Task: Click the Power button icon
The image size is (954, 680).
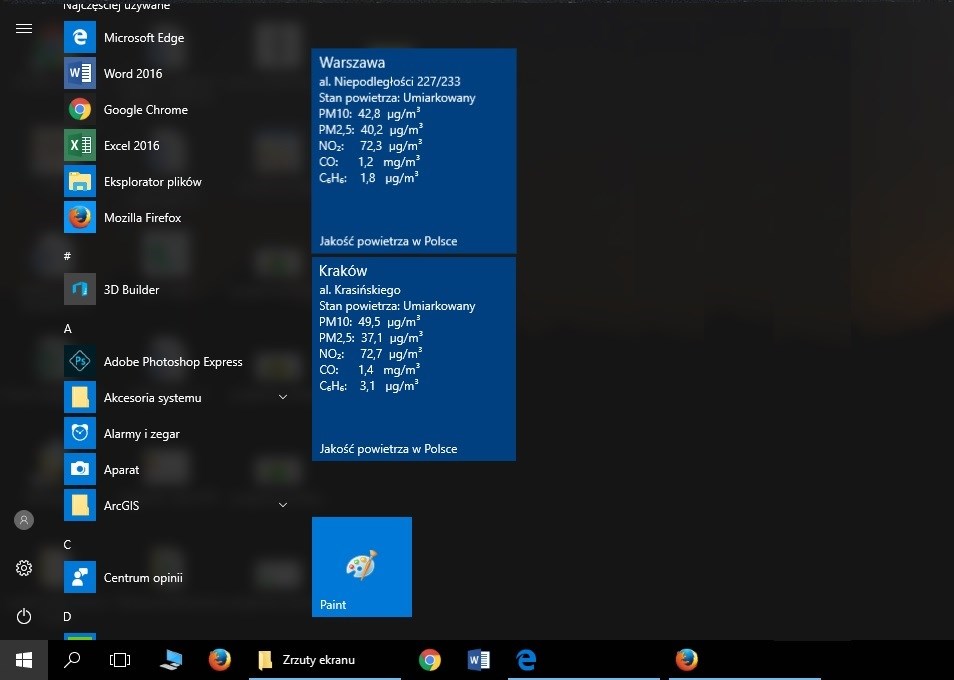Action: pyautogui.click(x=24, y=616)
